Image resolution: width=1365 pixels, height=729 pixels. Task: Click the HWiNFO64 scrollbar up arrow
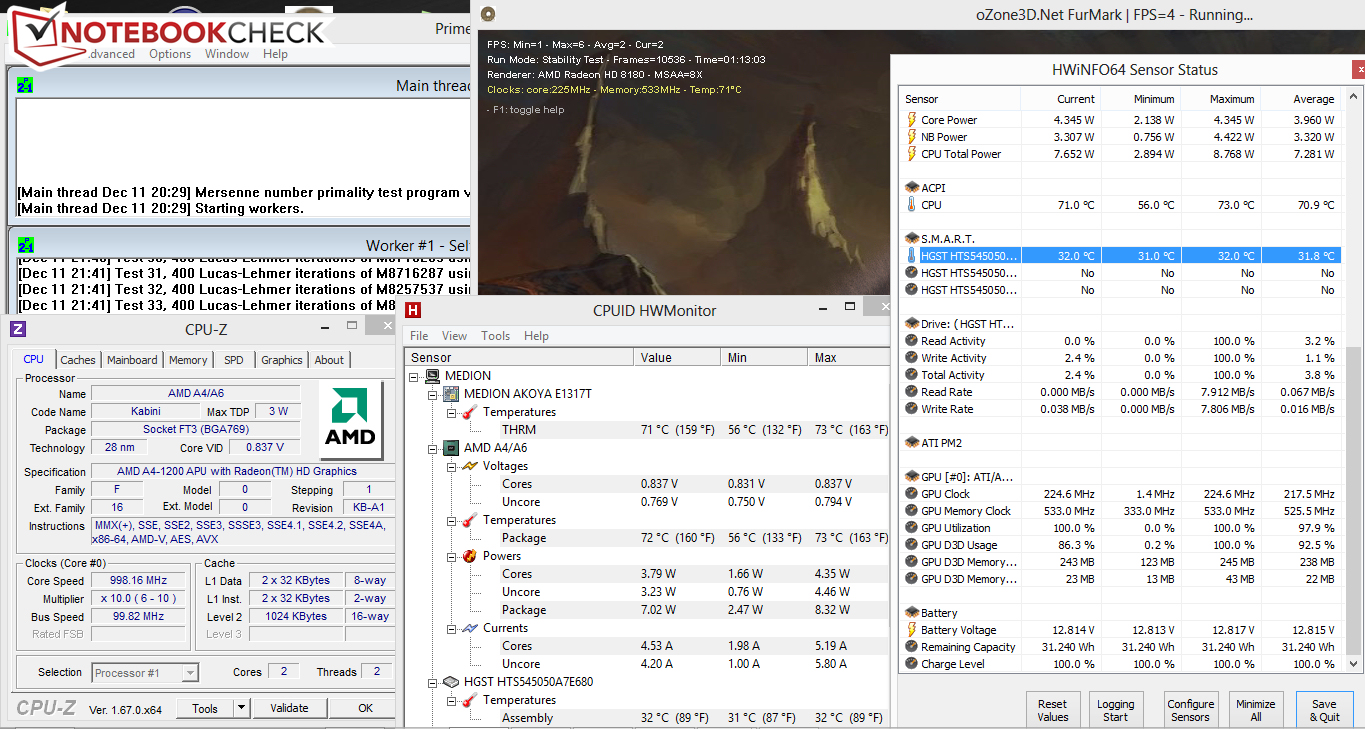pos(1355,95)
